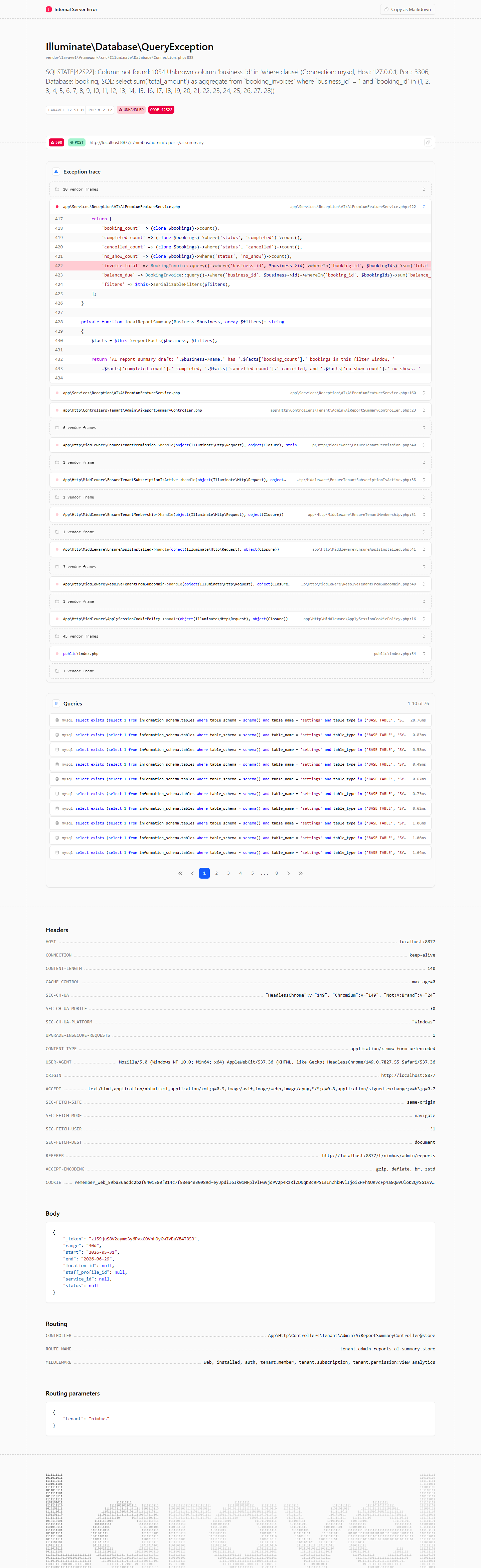
Task: Expand the 3 vendor frames group
Action: [x=424, y=567]
